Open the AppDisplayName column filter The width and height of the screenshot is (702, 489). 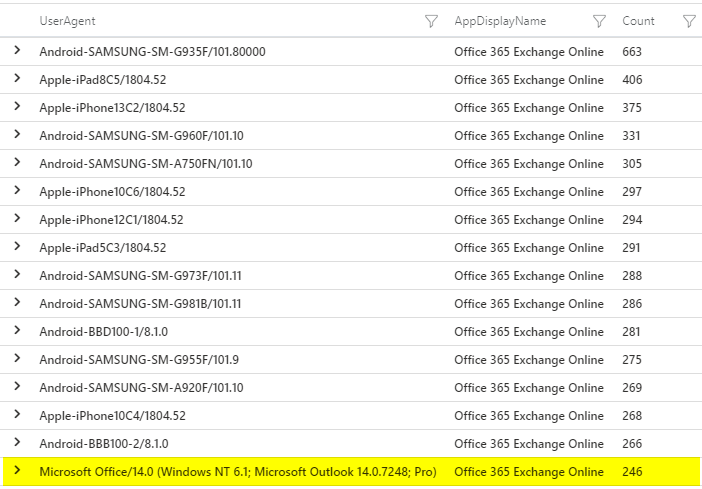(599, 21)
